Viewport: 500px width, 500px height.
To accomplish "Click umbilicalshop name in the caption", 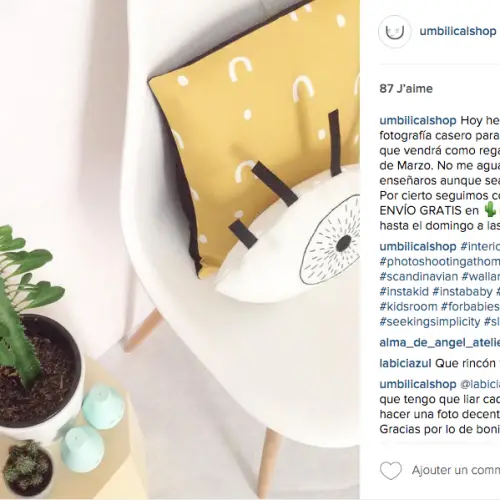I will click(418, 120).
